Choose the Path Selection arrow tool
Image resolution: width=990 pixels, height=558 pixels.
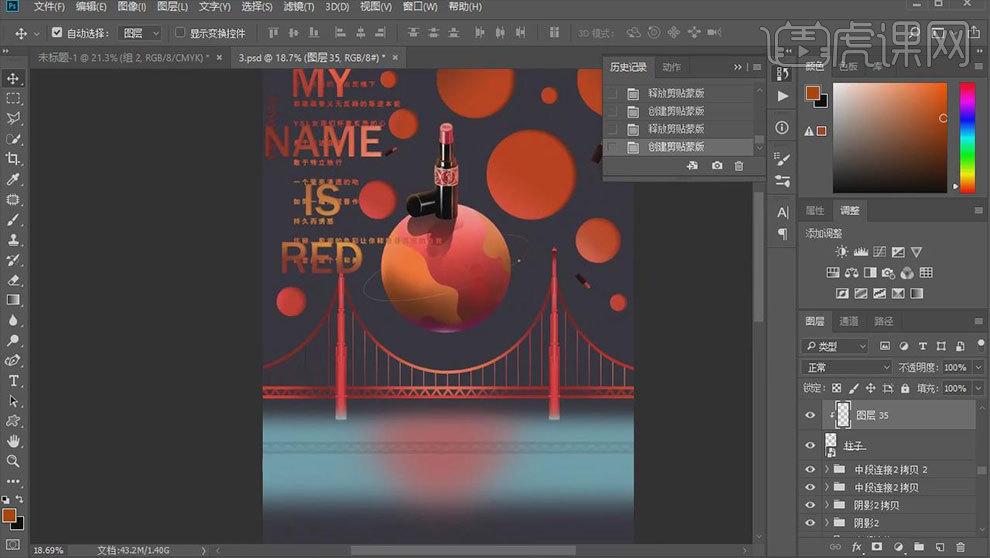[x=13, y=401]
